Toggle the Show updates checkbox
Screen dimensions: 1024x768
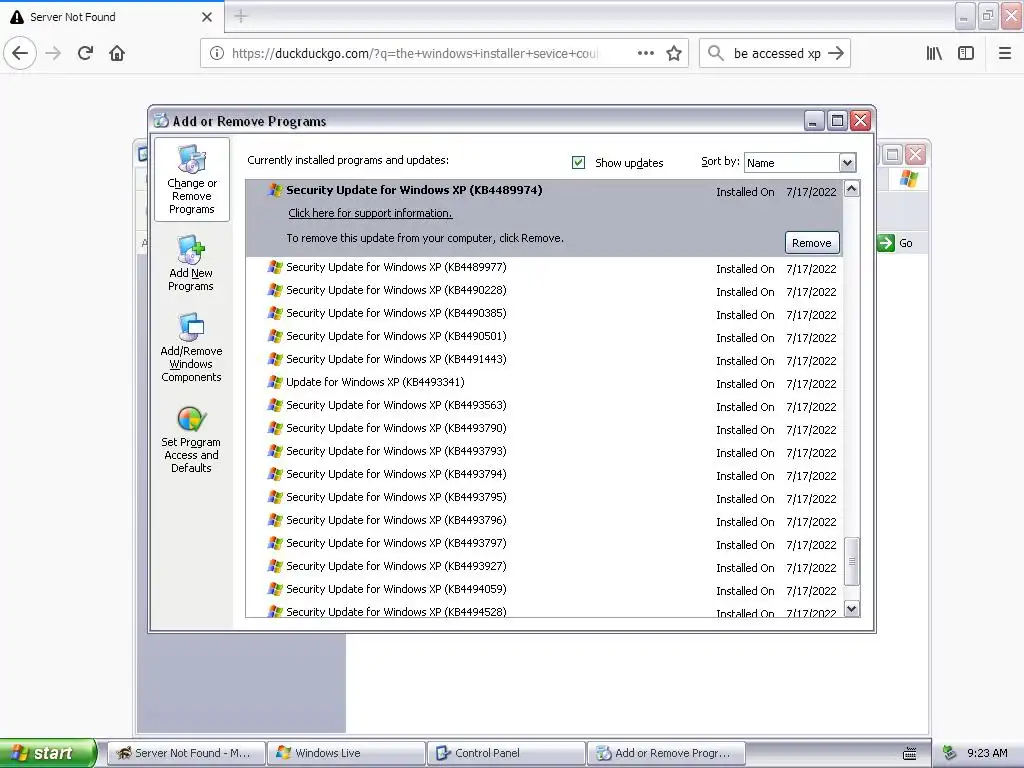tap(579, 163)
